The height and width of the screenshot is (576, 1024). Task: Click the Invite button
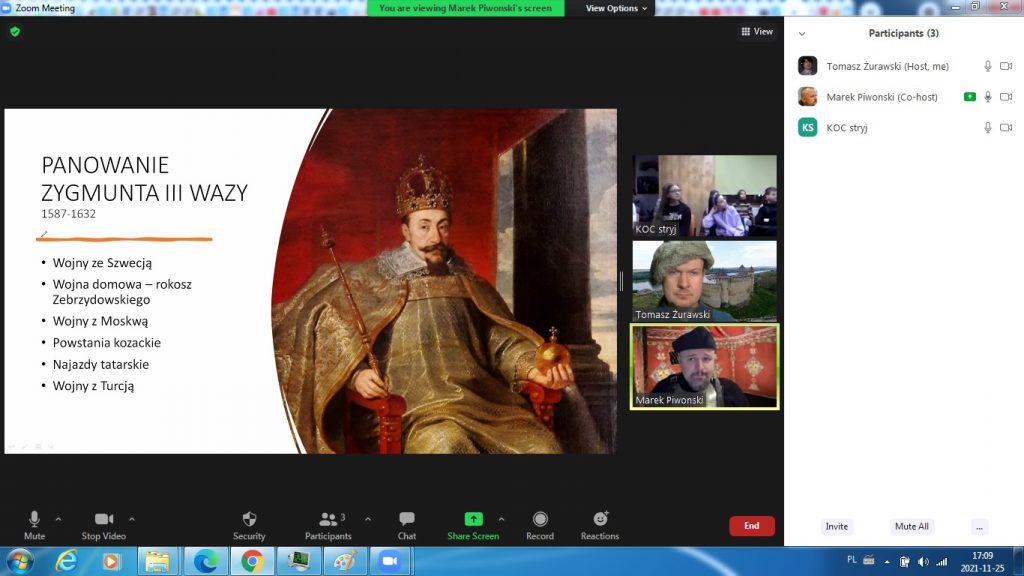click(837, 527)
